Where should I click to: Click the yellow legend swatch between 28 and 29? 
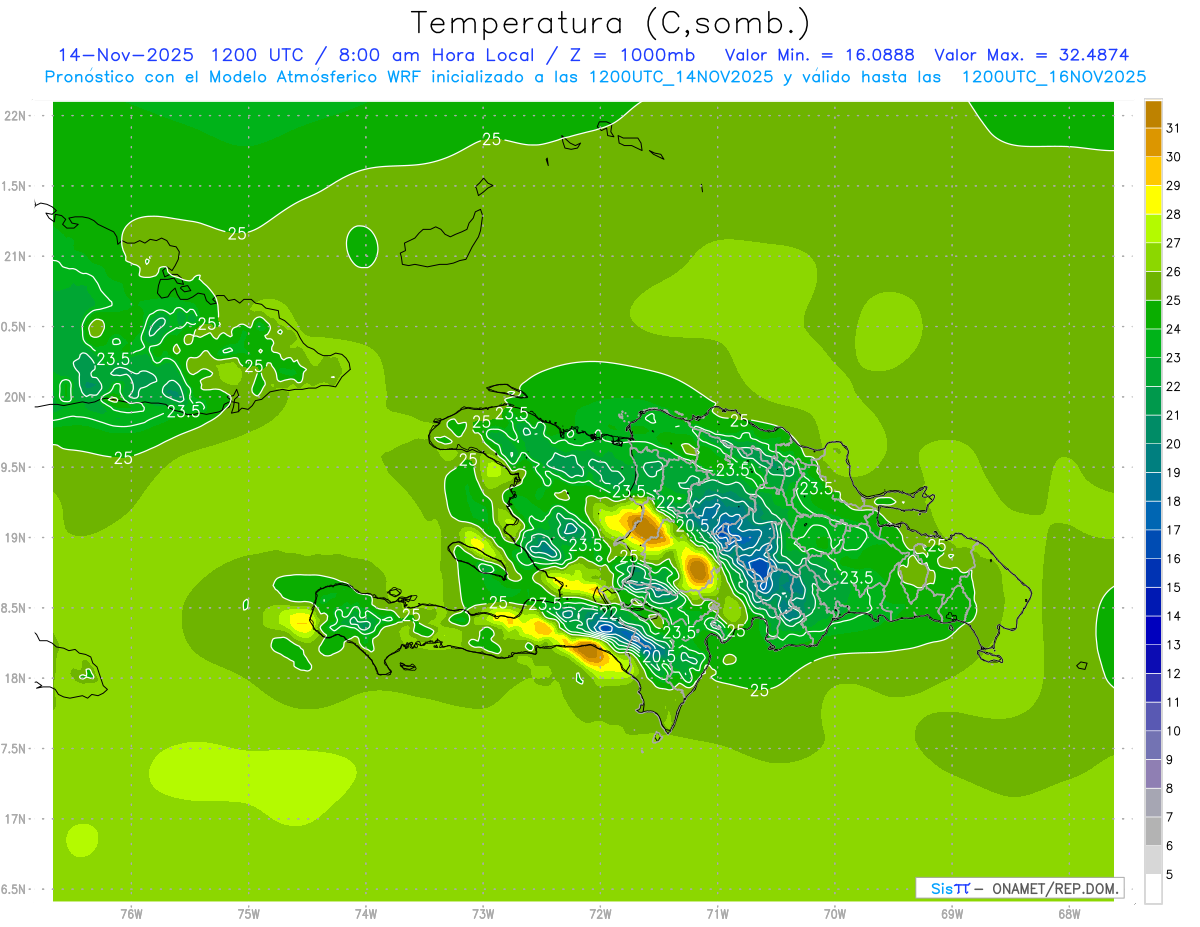(x=1153, y=200)
